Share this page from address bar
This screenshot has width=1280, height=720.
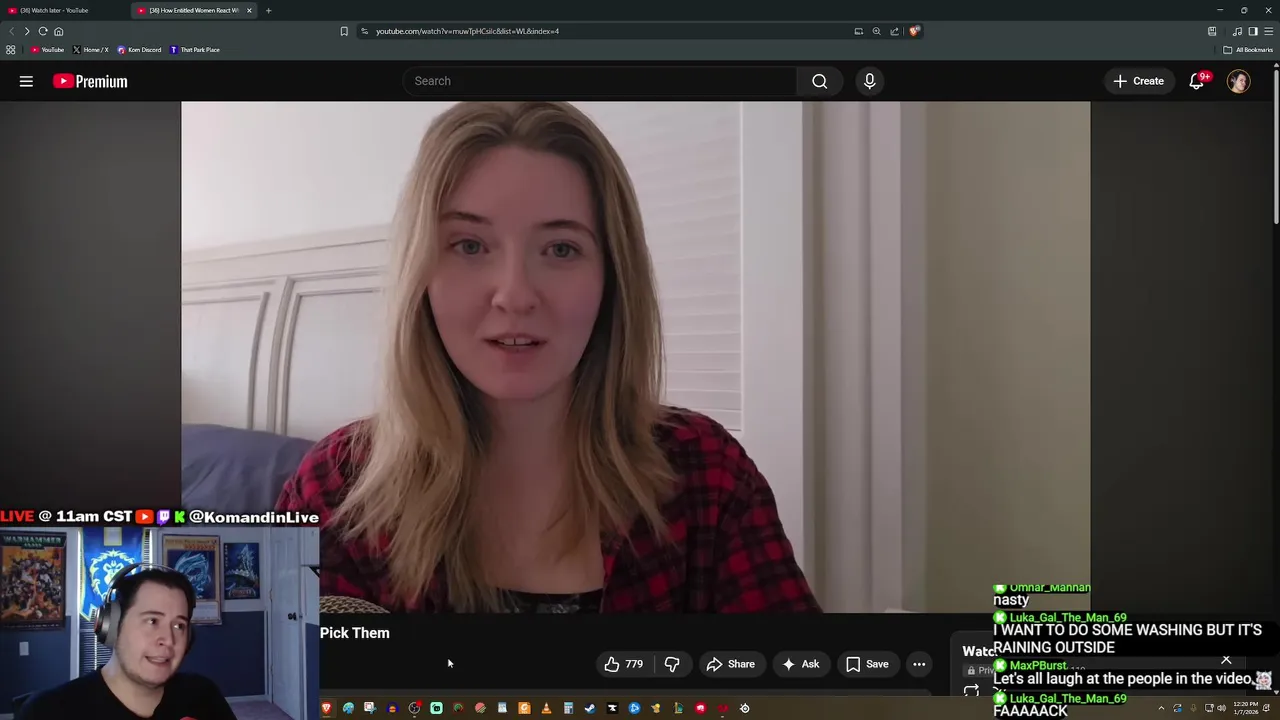[894, 31]
